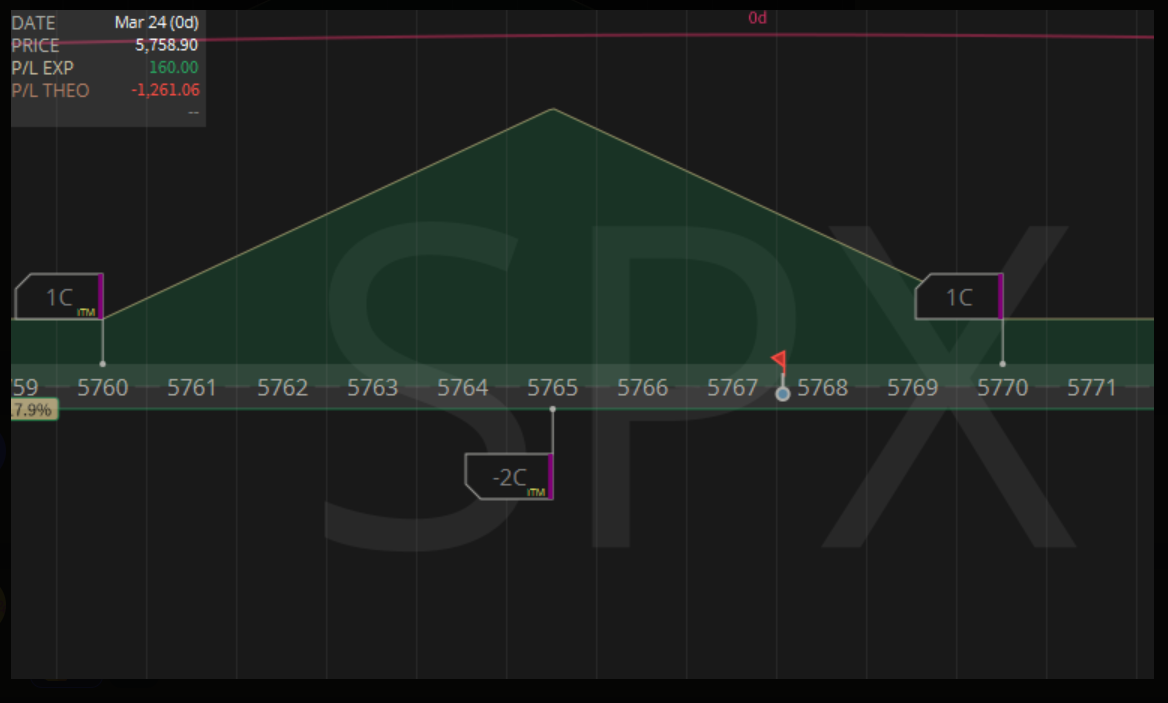Click the 5770 strike on the price axis
This screenshot has width=1168, height=703.
tap(1003, 387)
